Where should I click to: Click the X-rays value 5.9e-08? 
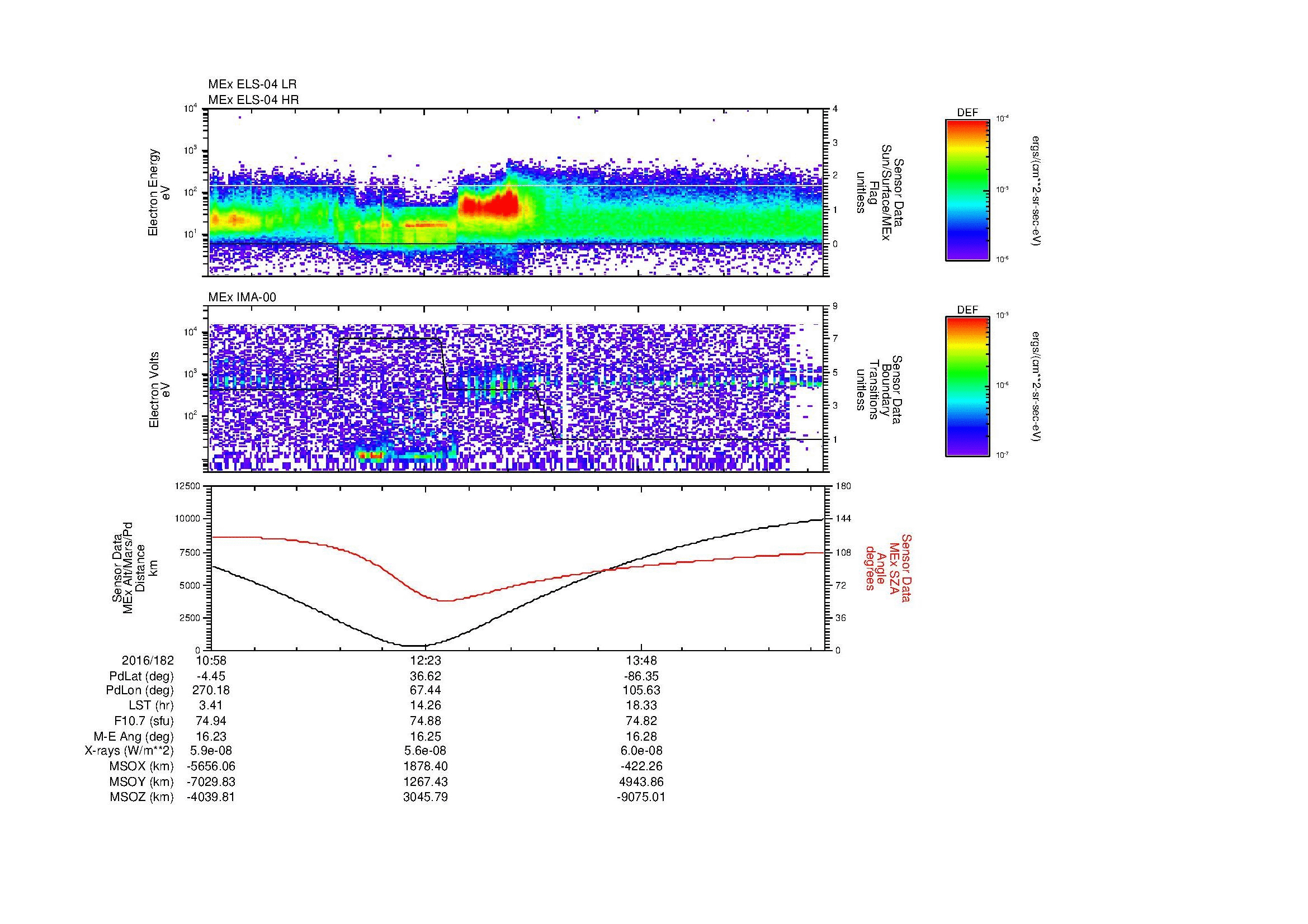[x=211, y=751]
